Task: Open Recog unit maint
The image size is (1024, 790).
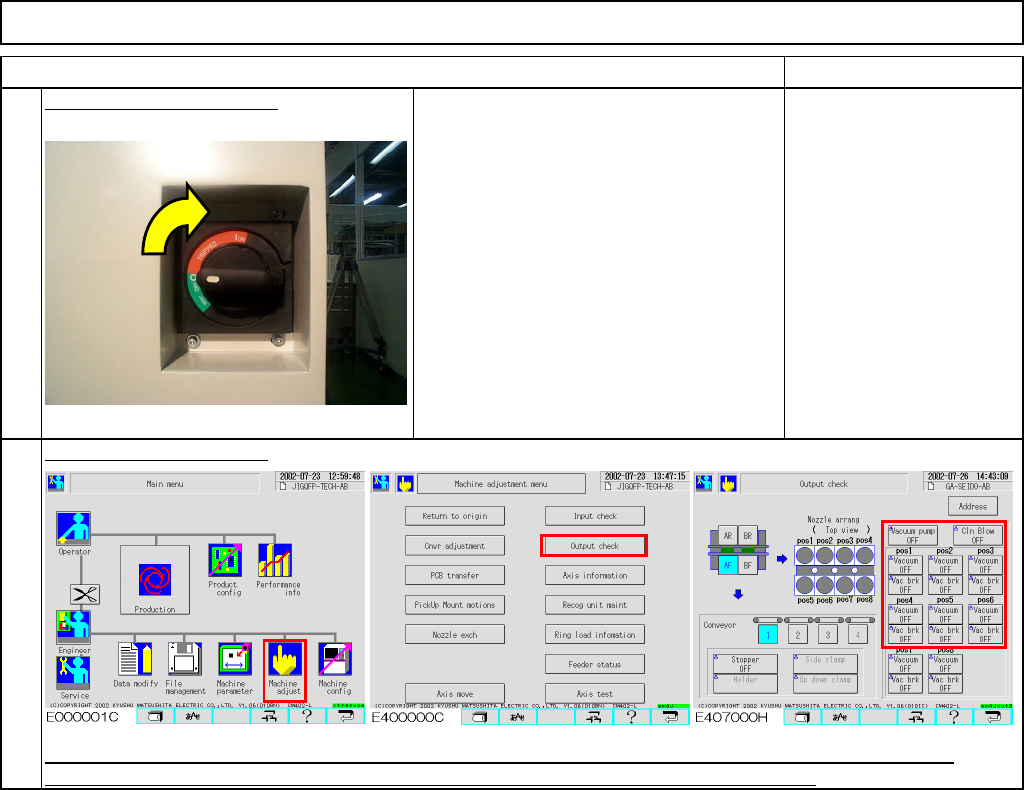Action: pos(595,605)
